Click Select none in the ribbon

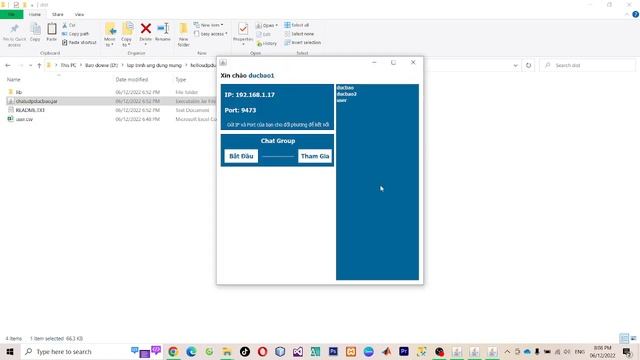pos(299,34)
